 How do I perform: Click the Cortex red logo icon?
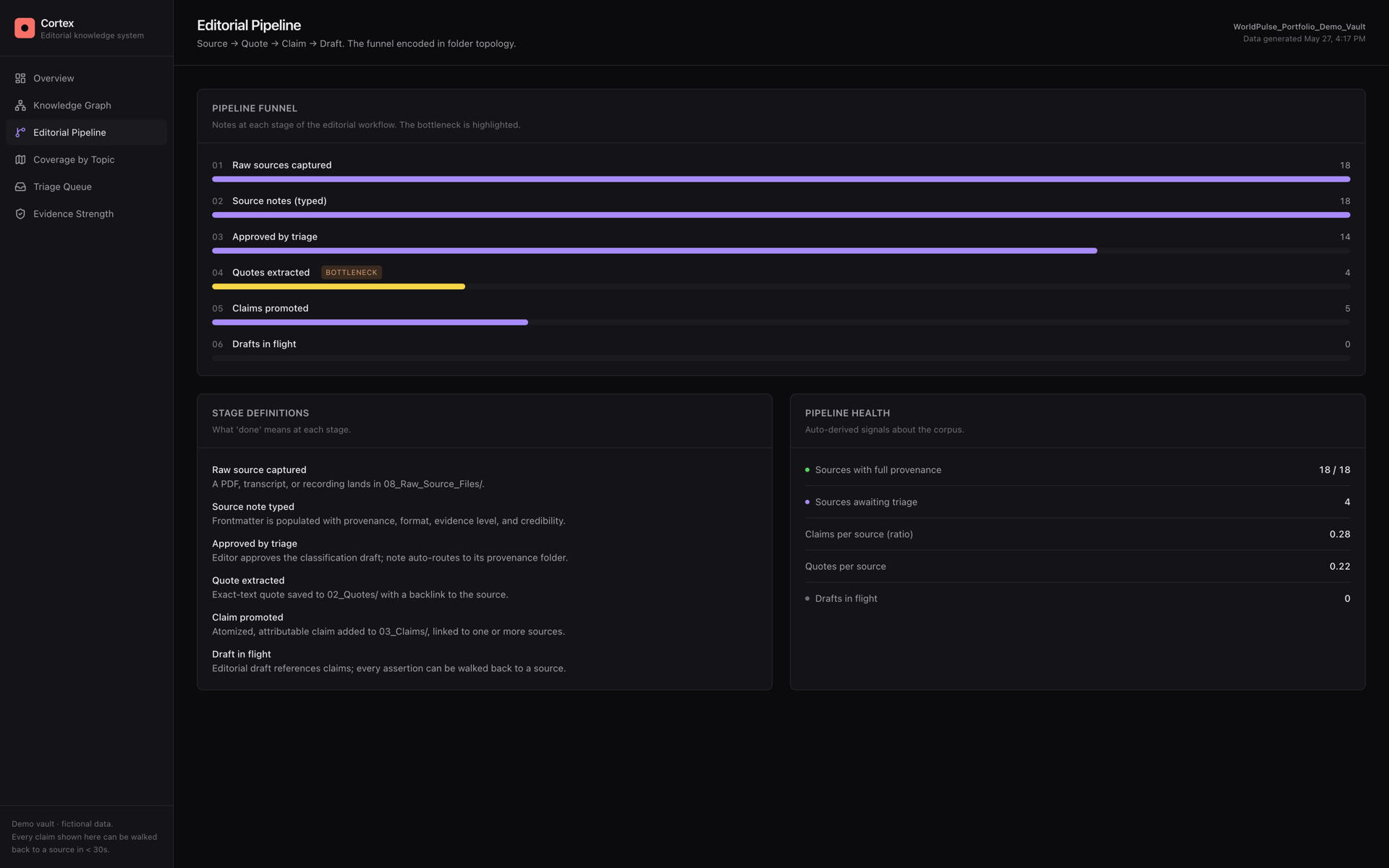point(25,28)
